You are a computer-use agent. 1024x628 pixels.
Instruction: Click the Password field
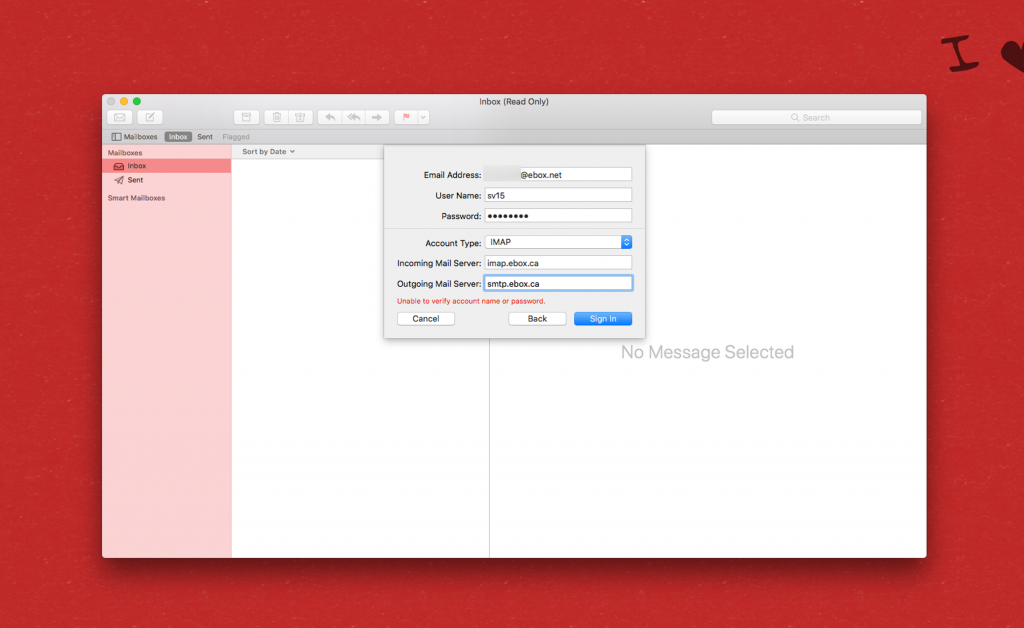point(558,215)
